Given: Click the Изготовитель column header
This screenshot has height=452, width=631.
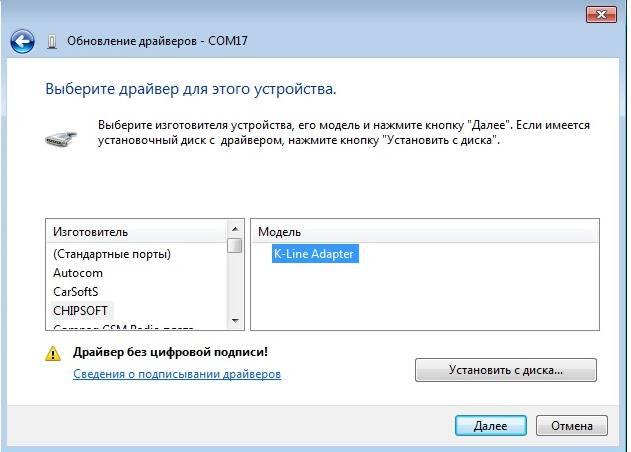Looking at the screenshot, I should pyautogui.click(x=136, y=231).
